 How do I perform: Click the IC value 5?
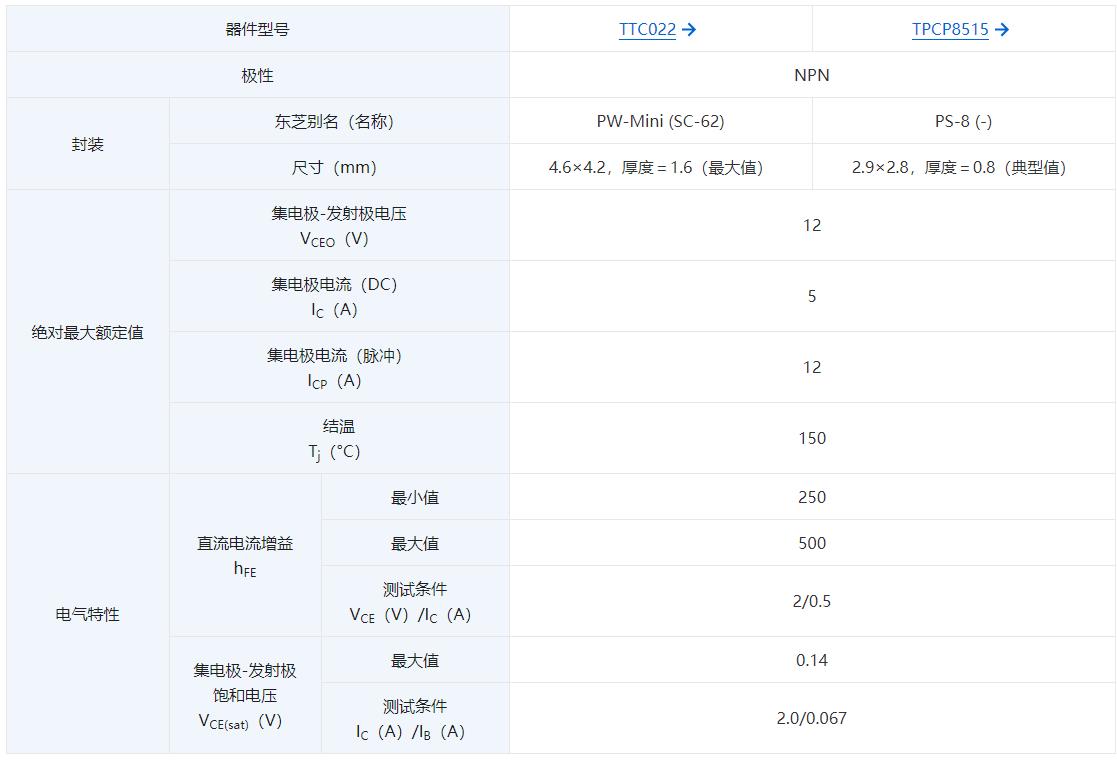(812, 296)
